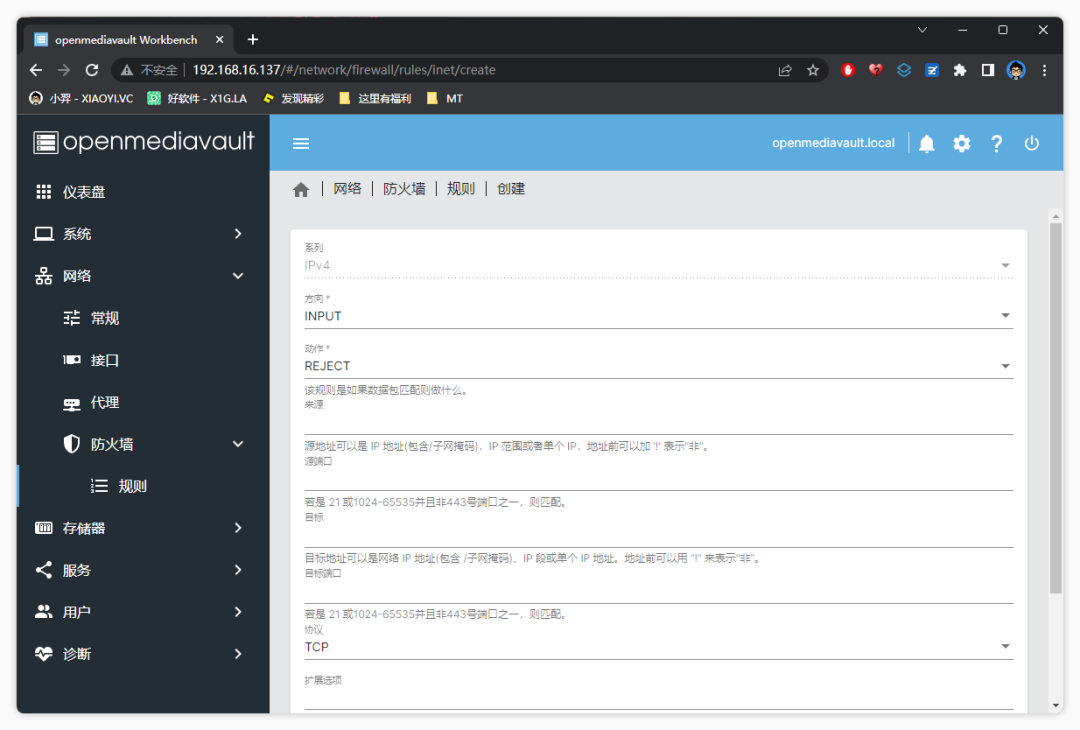This screenshot has width=1080, height=730.
Task: Reload the page with browser refresh icon
Action: coord(92,70)
